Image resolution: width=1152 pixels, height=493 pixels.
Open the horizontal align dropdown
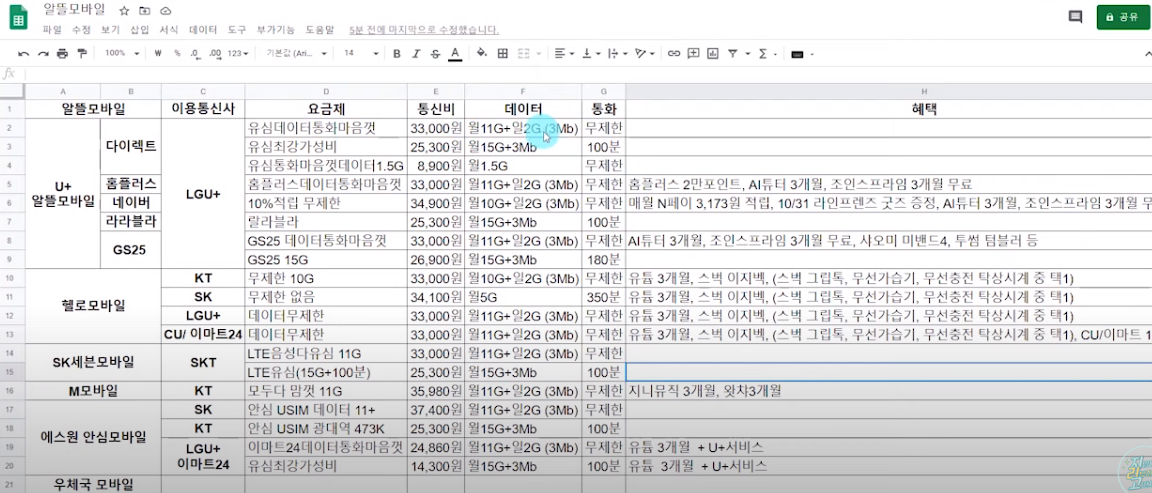click(x=564, y=54)
